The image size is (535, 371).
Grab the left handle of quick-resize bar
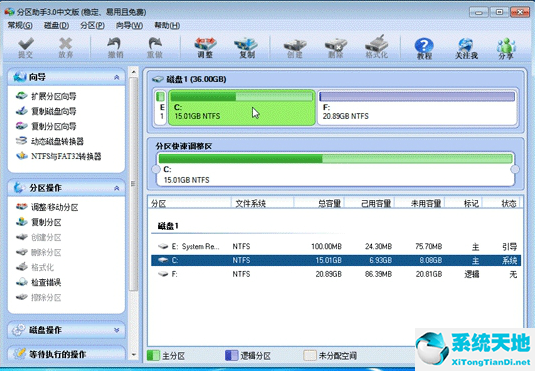pyautogui.click(x=156, y=169)
